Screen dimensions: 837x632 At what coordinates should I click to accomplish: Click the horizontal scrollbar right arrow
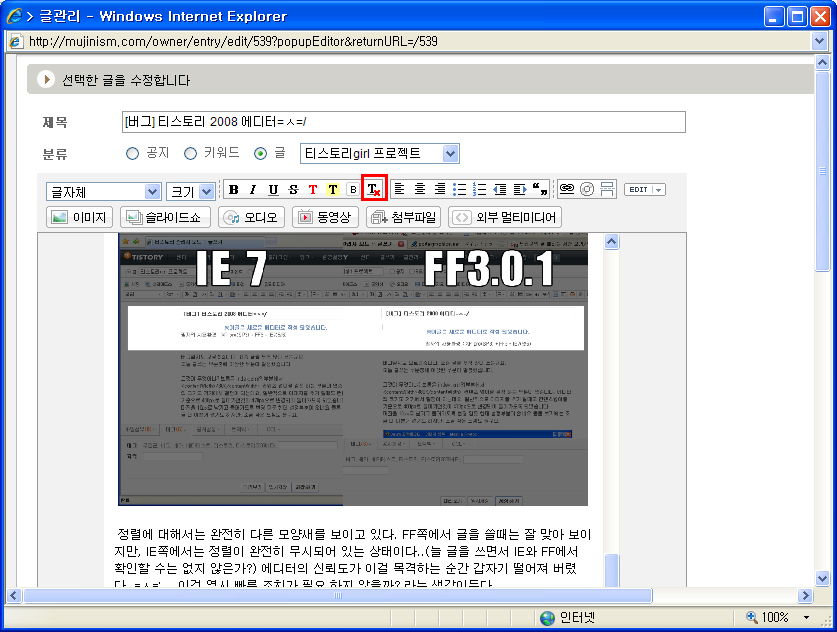[805, 595]
